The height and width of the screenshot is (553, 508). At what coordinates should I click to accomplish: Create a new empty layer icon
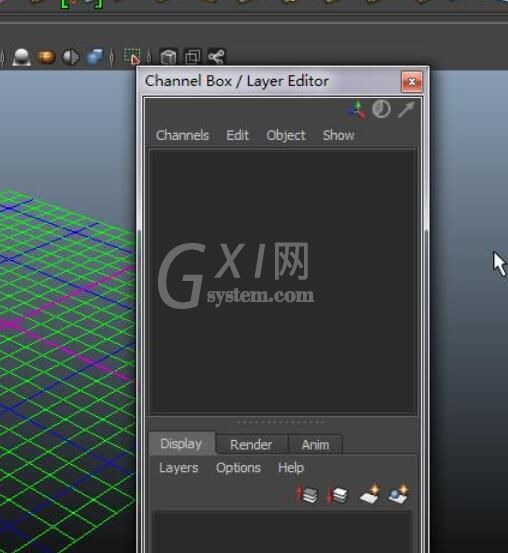[370, 494]
